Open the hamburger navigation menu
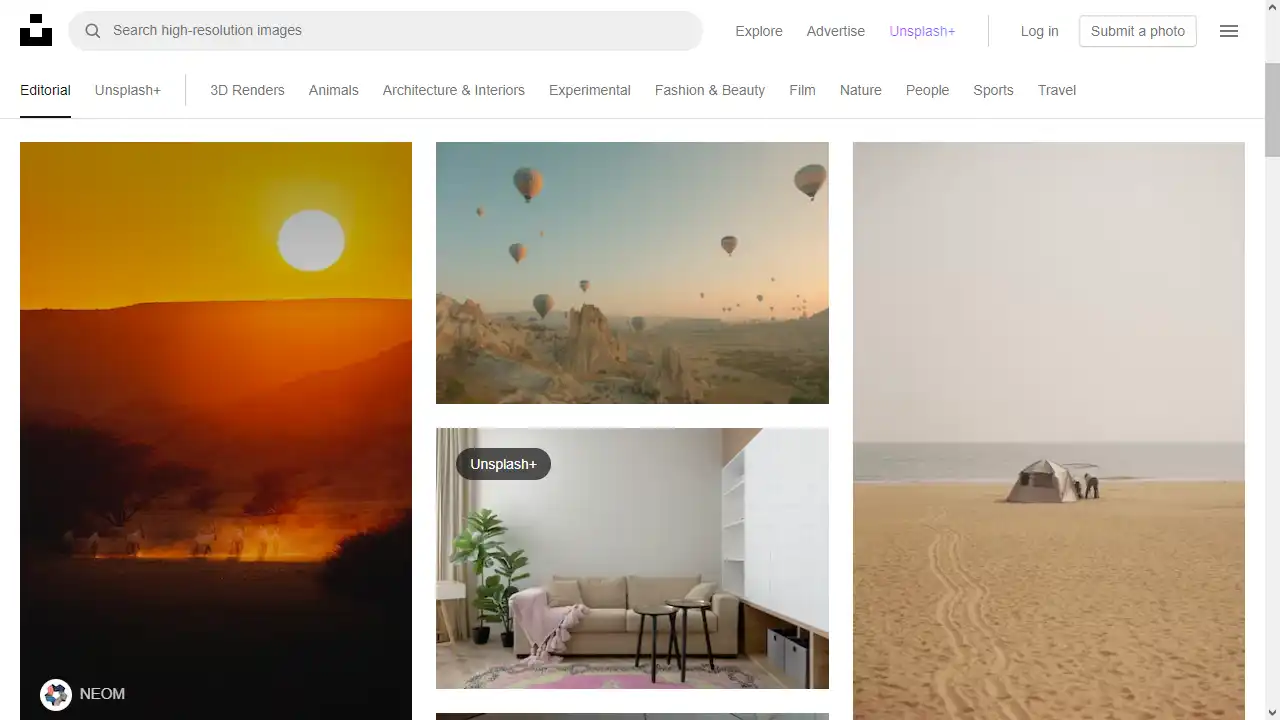 pos(1229,31)
